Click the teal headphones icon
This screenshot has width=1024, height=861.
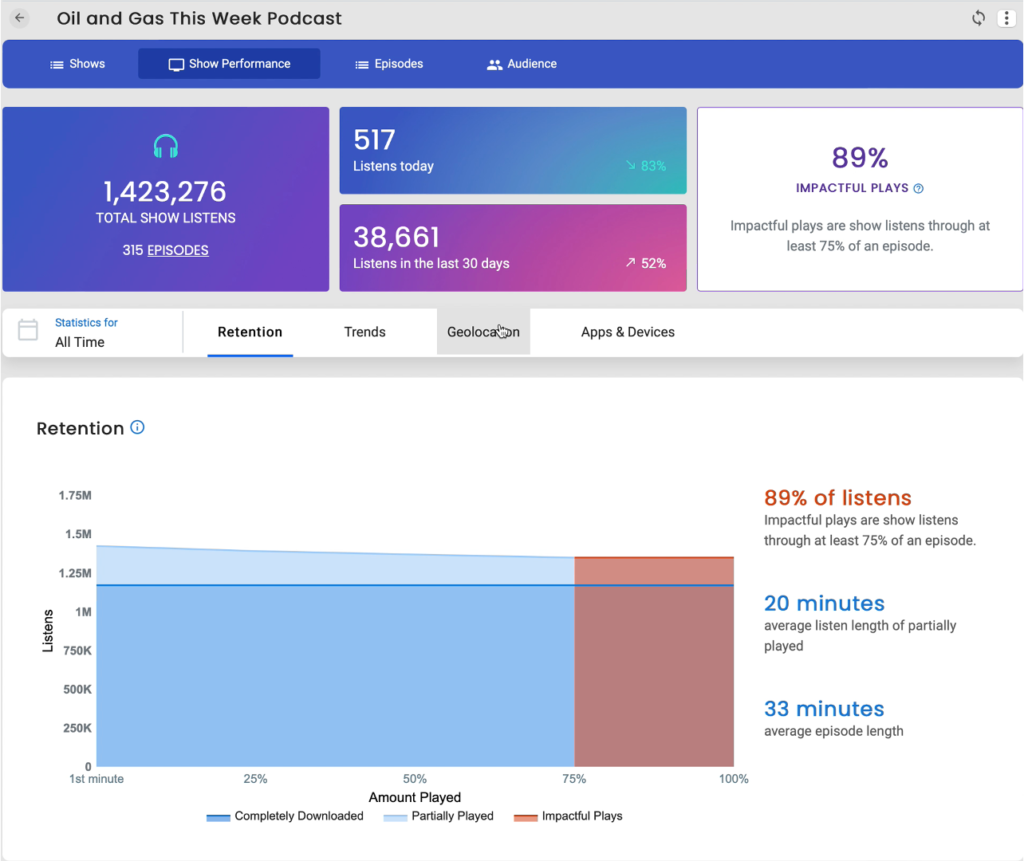[166, 146]
